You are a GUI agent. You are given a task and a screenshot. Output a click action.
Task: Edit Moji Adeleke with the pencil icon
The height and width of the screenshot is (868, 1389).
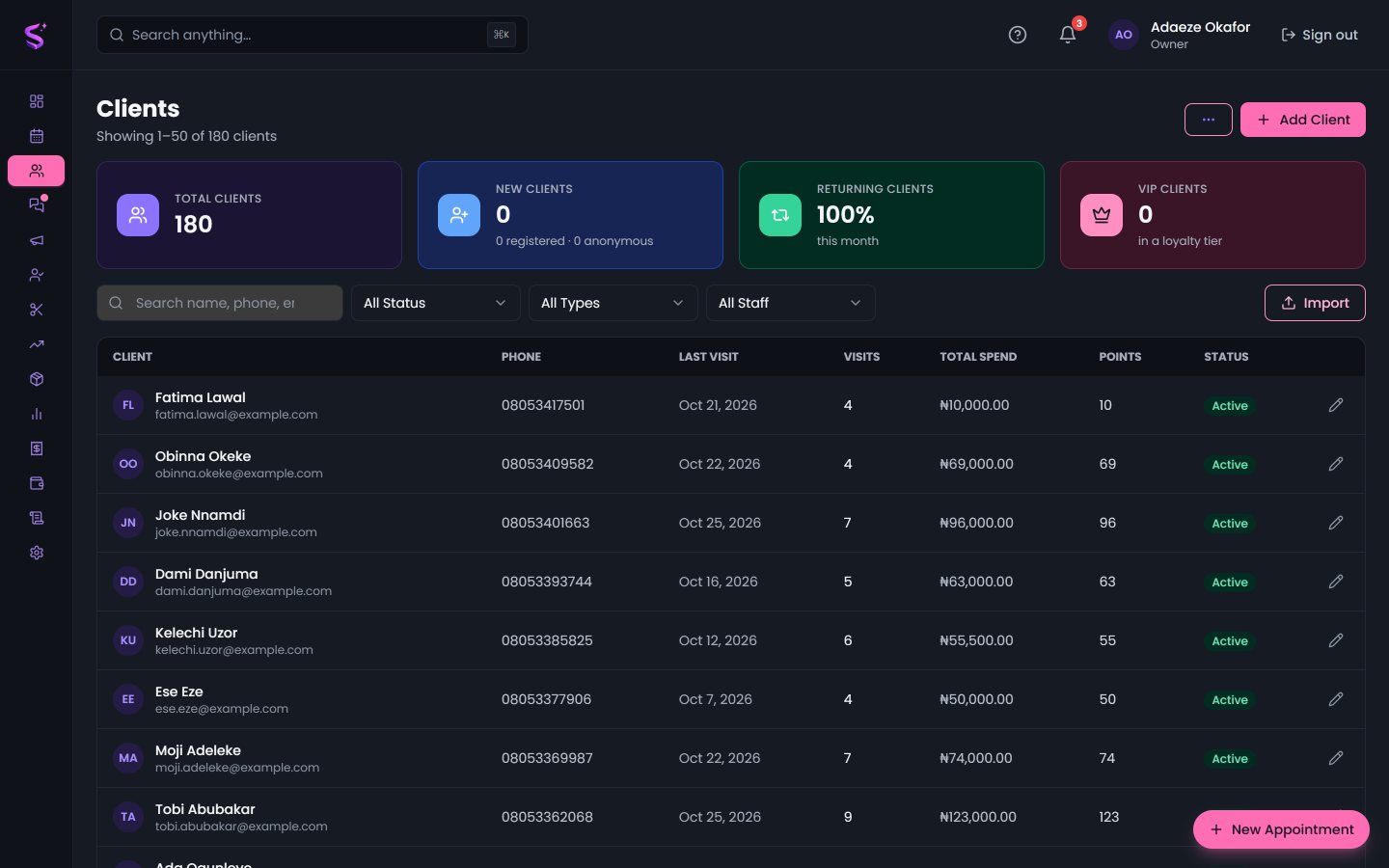(x=1336, y=758)
